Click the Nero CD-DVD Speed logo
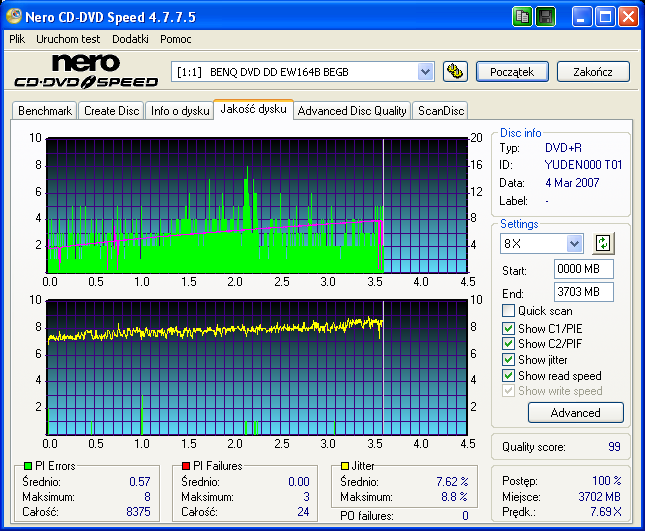Screen dimensions: 645x531 click(x=84, y=72)
